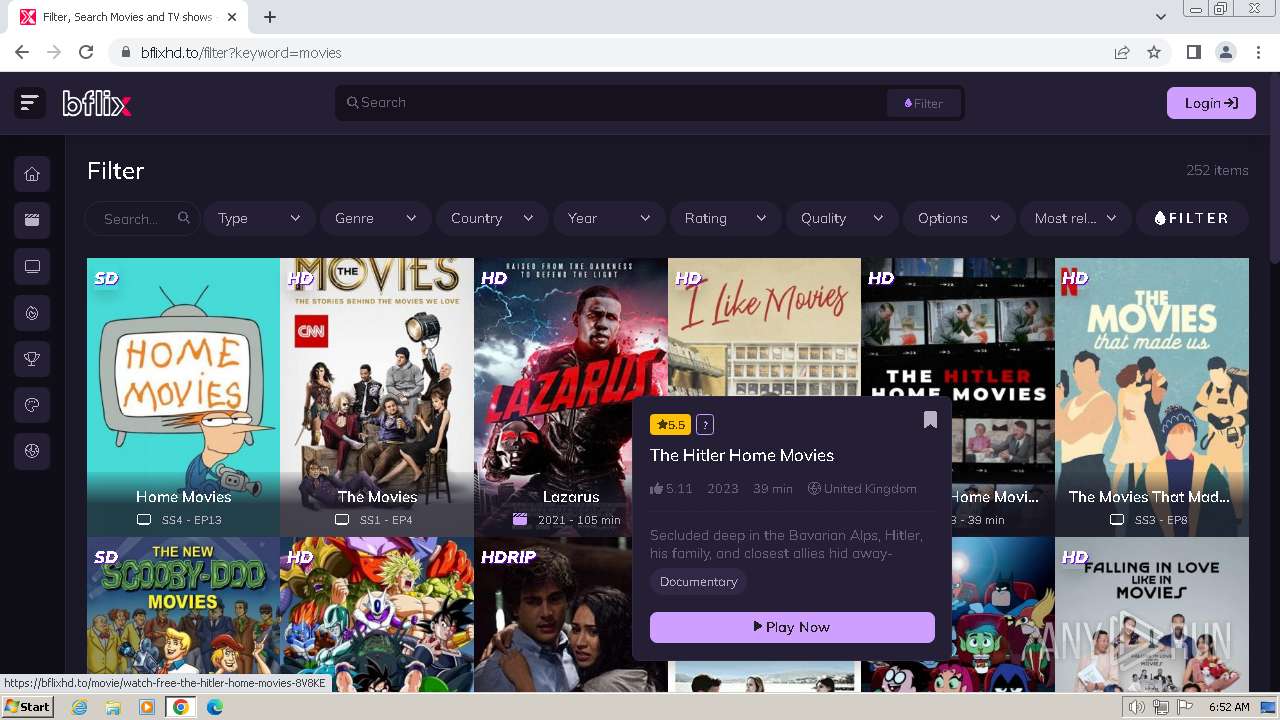The image size is (1280, 720).
Task: Expand the Genre dropdown
Action: [x=376, y=218]
